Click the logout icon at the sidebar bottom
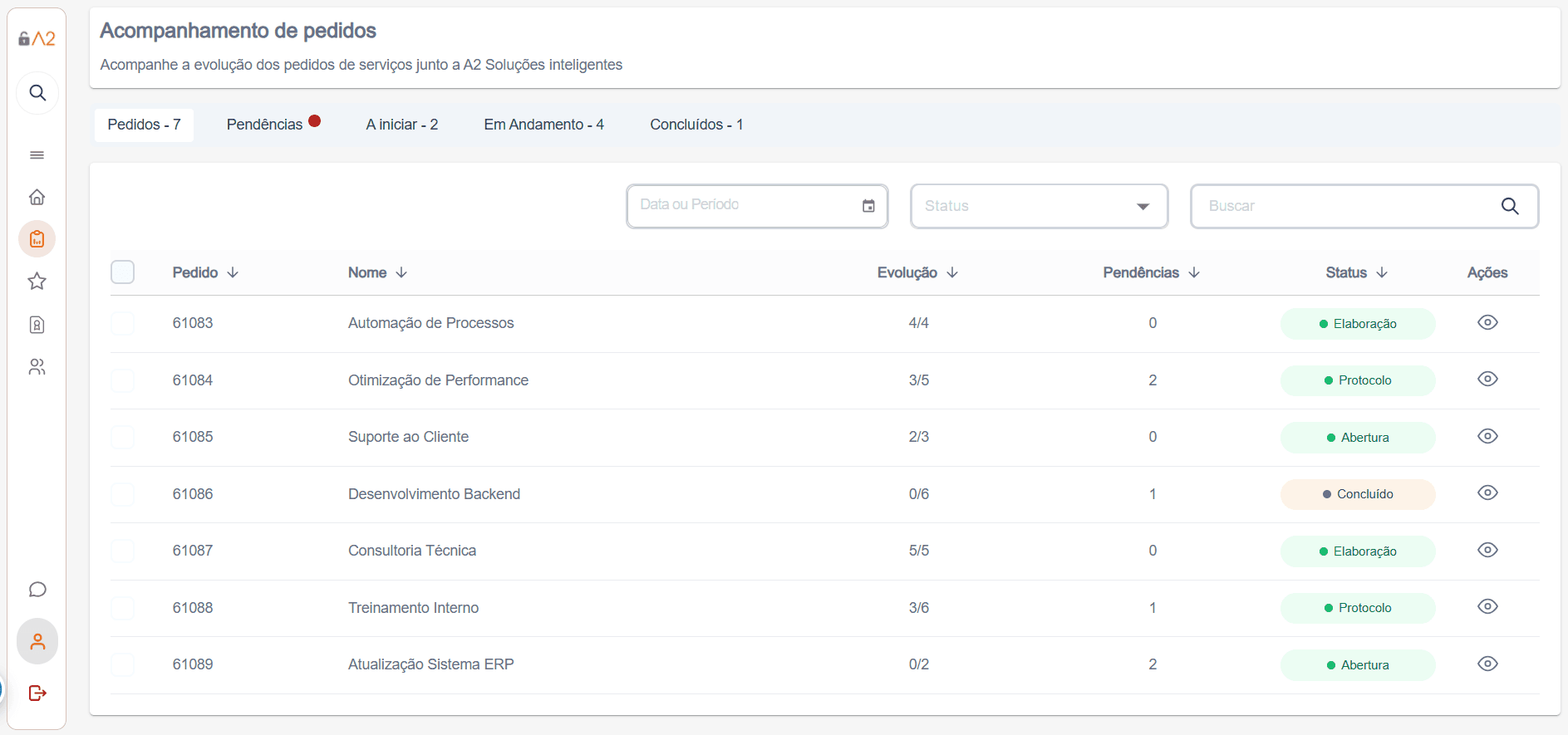1568x735 pixels. pos(37,693)
